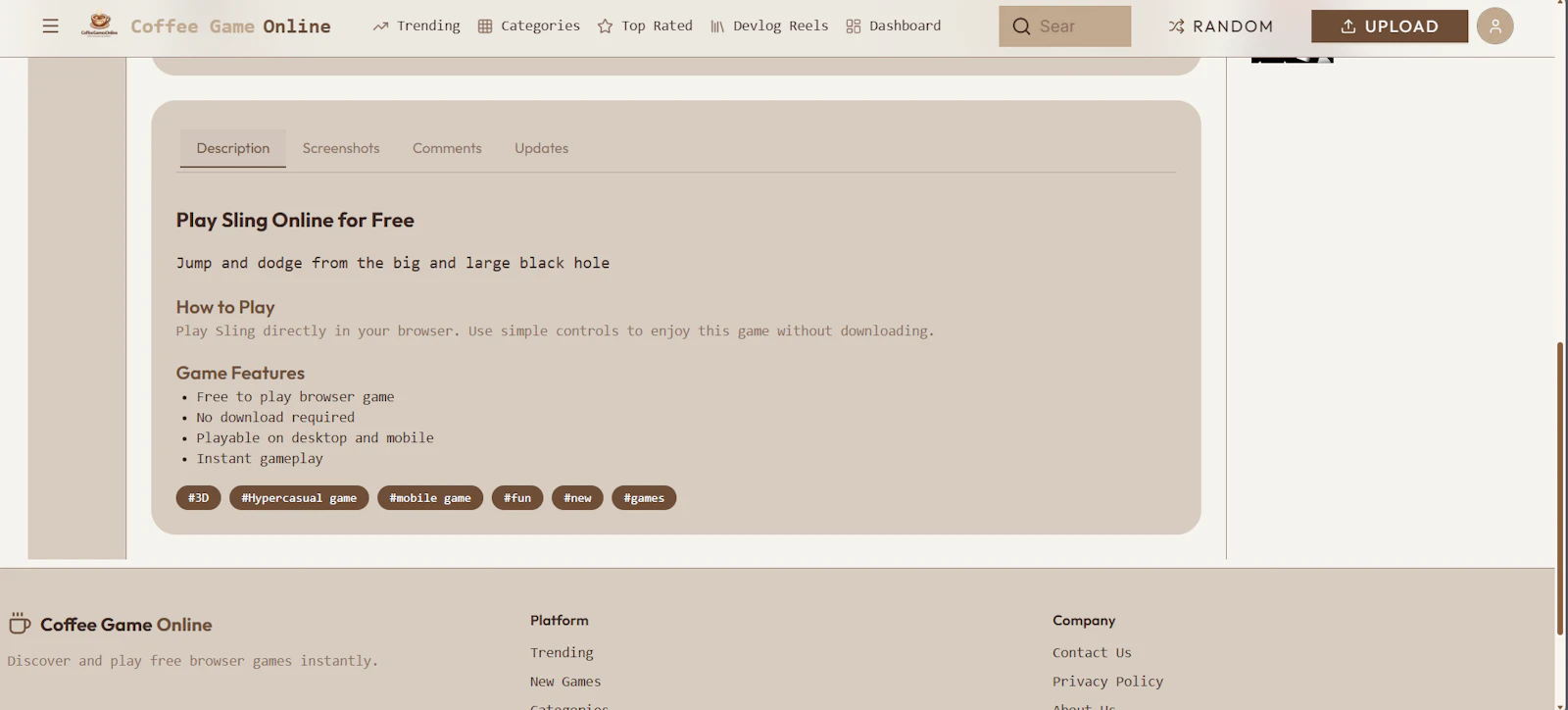The image size is (1568, 710).
Task: Open footer Contact Us link
Action: pos(1092,652)
